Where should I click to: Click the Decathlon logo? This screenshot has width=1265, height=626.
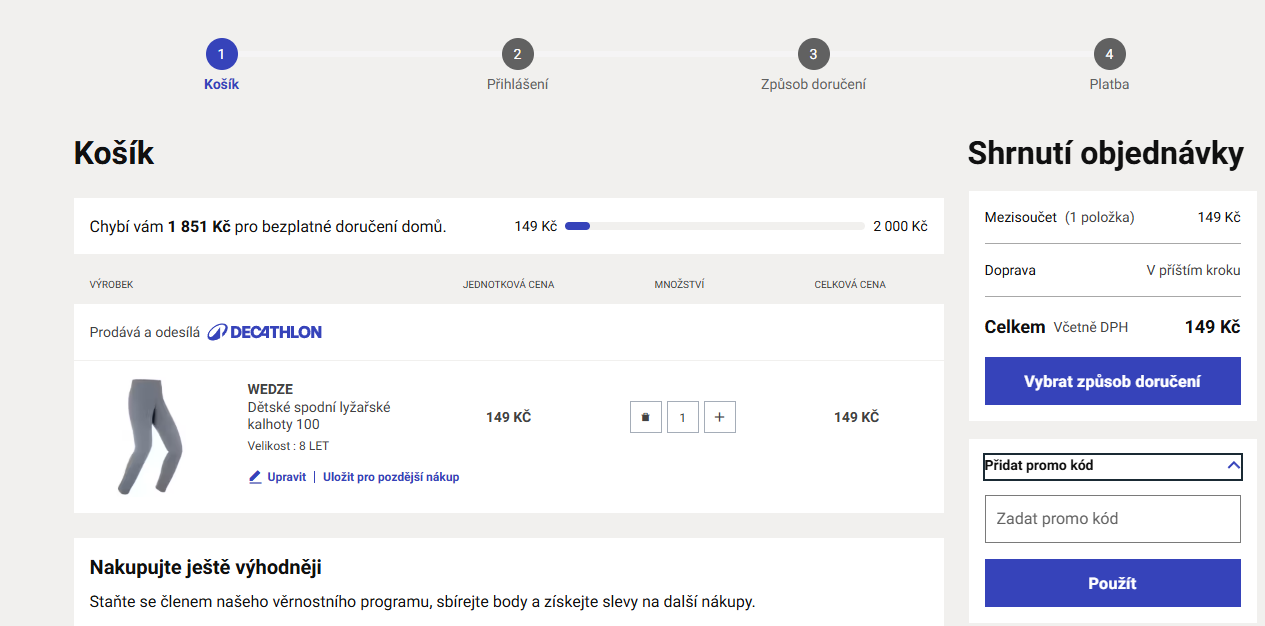(x=265, y=332)
